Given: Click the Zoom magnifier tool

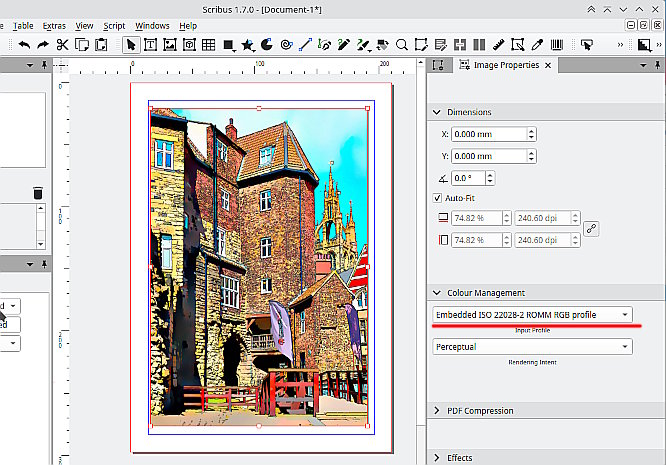Looking at the screenshot, I should coord(402,45).
